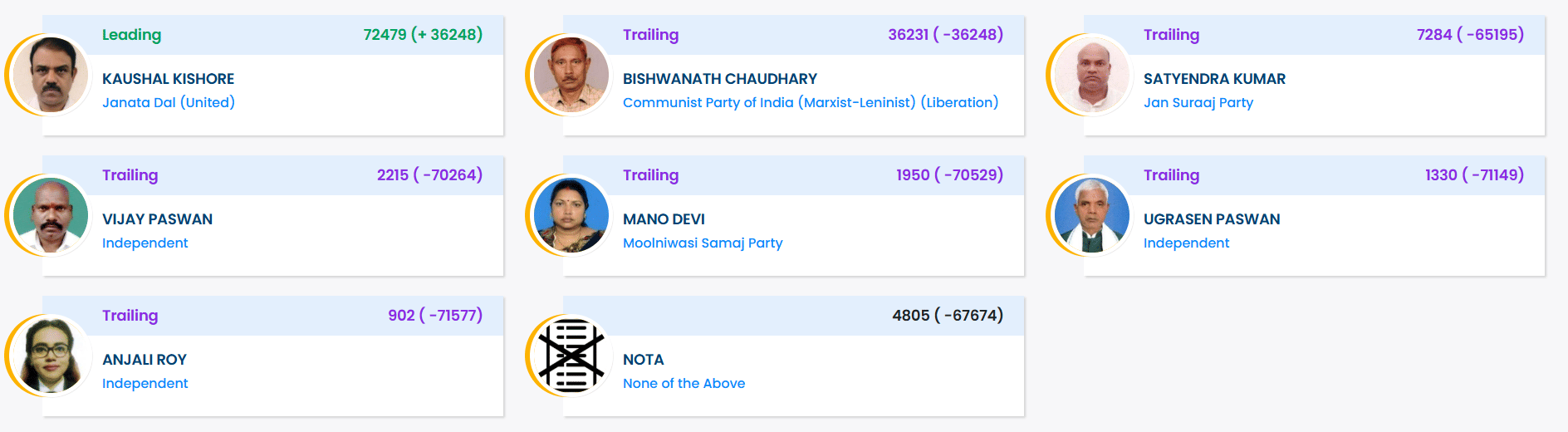Screen dimensions: 1568x432
Task: Click Kaushal Kishore's candidate photo
Action: coord(51,75)
